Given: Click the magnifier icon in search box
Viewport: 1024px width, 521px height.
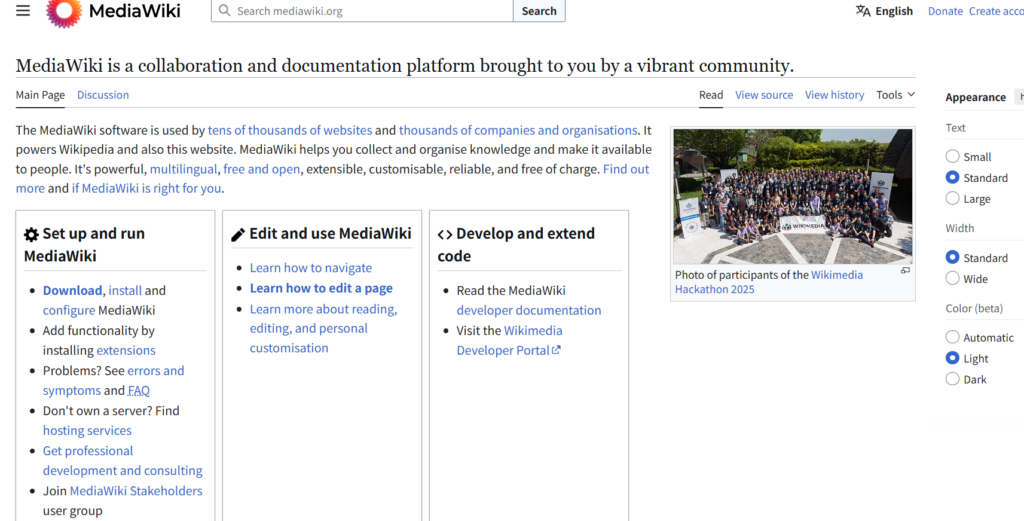Looking at the screenshot, I should click(224, 11).
